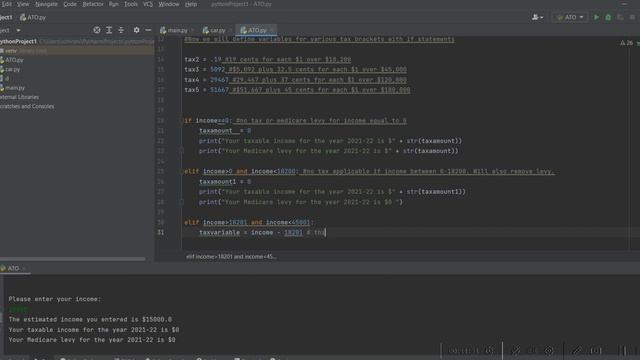Open the View menu
This screenshot has width=640, height=360.
click(23, 4)
